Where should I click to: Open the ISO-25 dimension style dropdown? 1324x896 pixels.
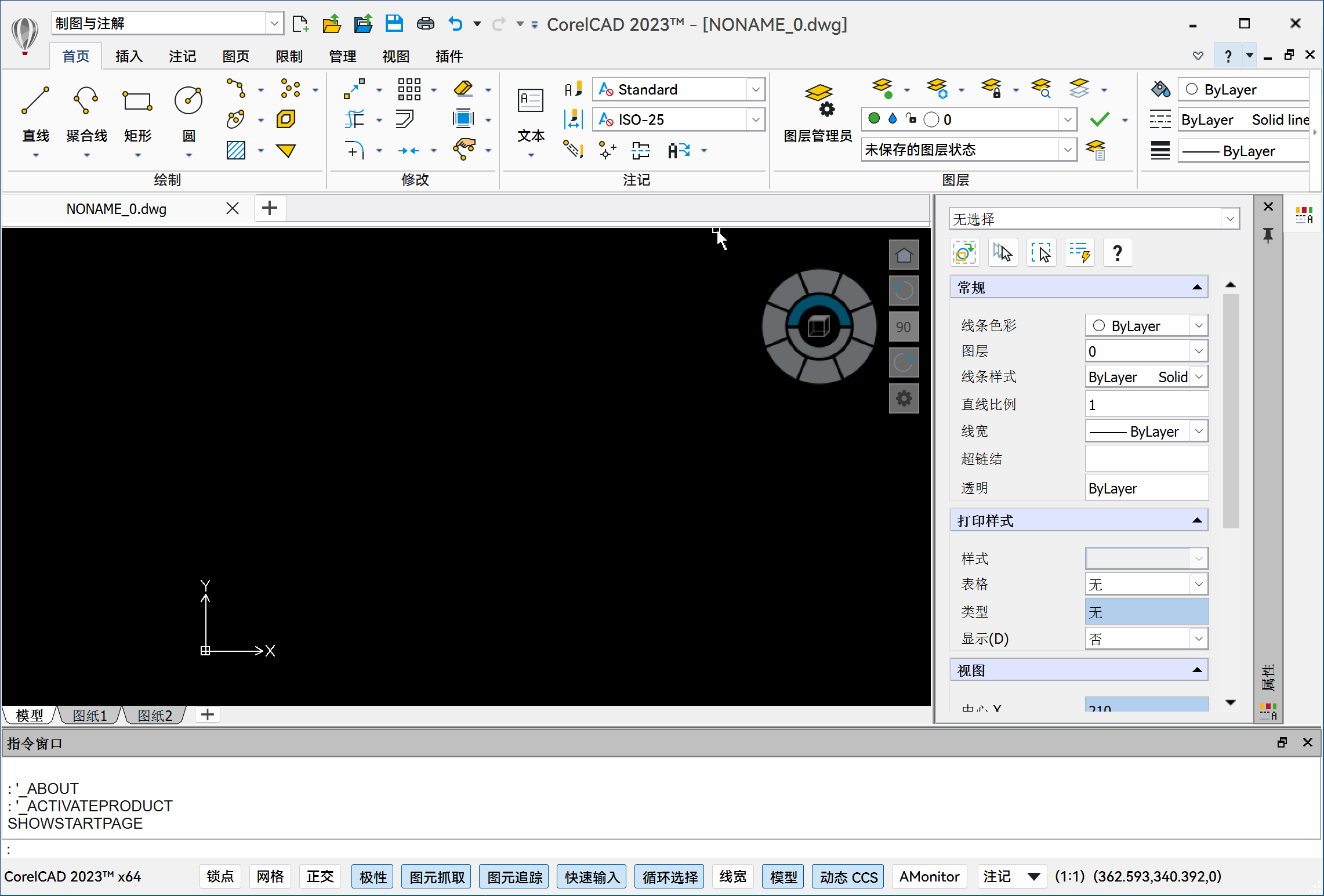click(x=756, y=119)
